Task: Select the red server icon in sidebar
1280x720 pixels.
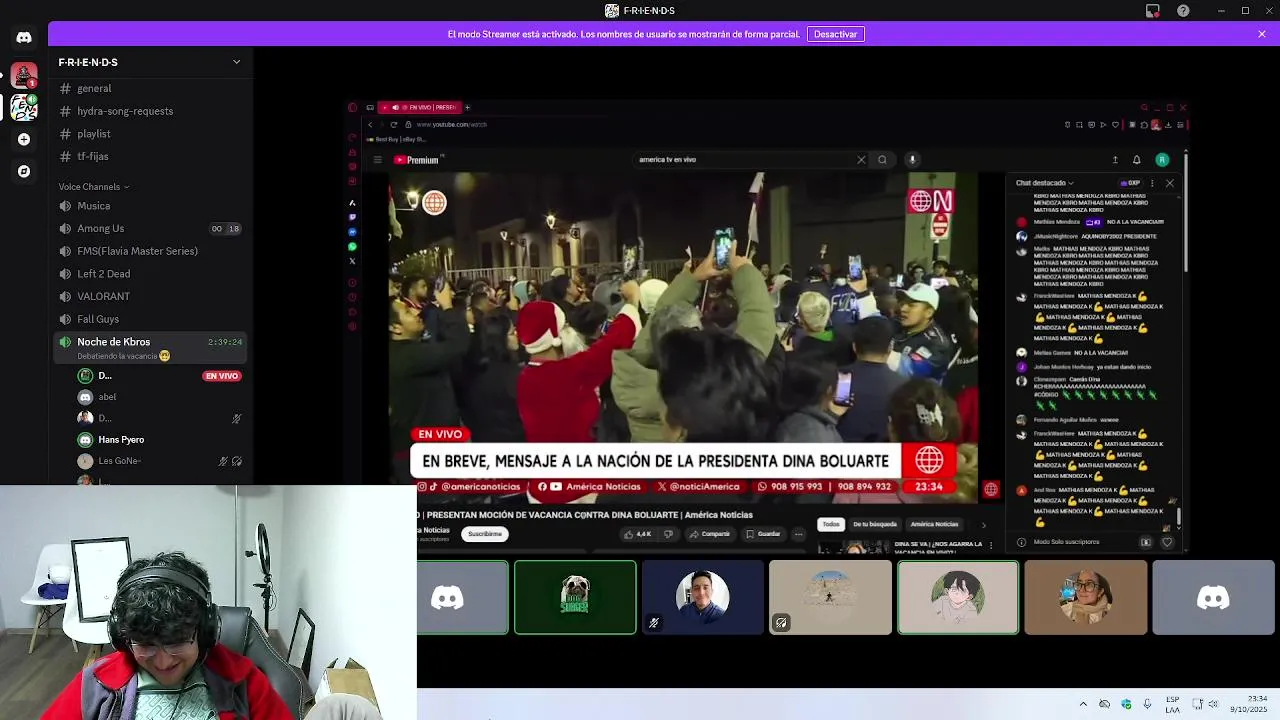Action: click(x=24, y=75)
